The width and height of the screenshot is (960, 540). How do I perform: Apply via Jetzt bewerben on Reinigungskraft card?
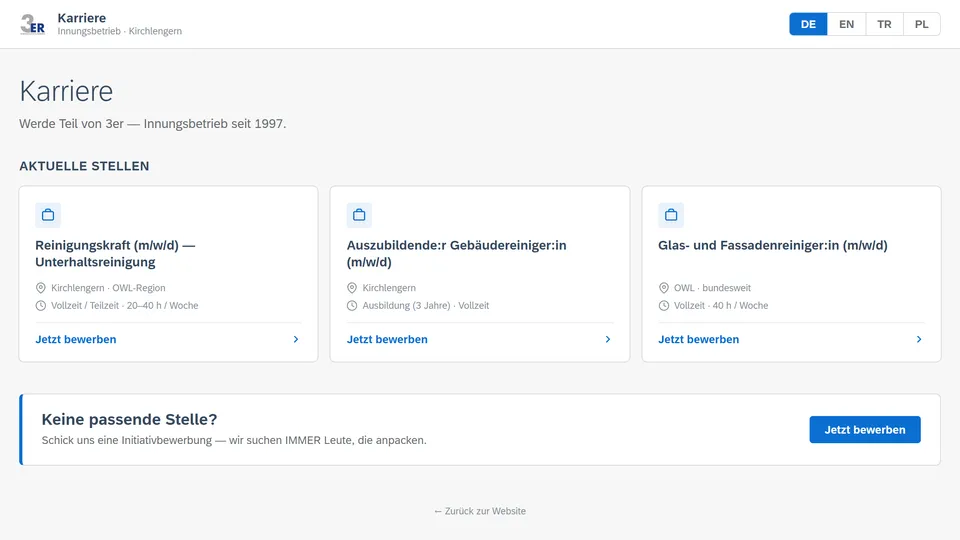click(x=76, y=339)
